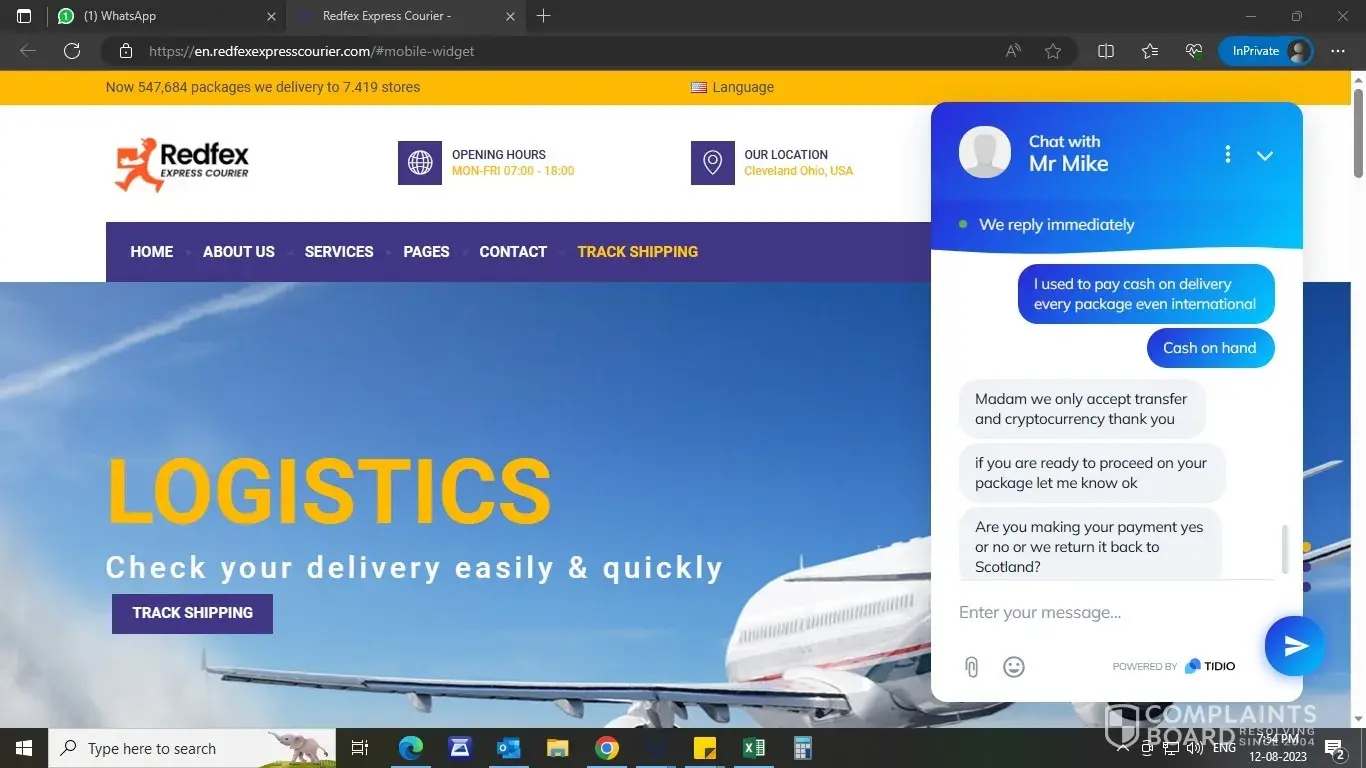Click the 'Cleveland Ohio, USA' location text

[799, 171]
